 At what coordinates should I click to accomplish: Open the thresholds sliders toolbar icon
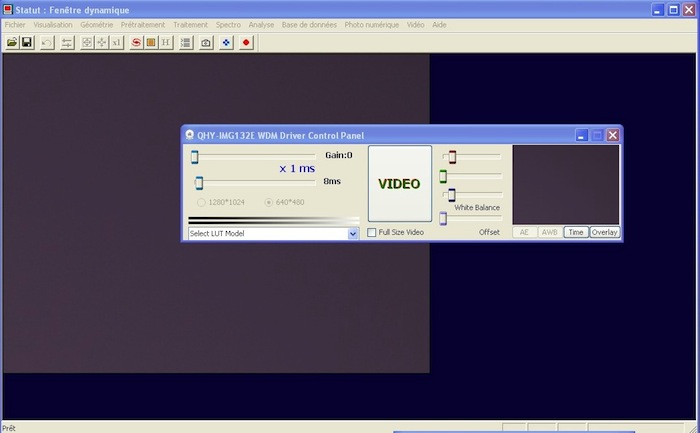[x=67, y=42]
